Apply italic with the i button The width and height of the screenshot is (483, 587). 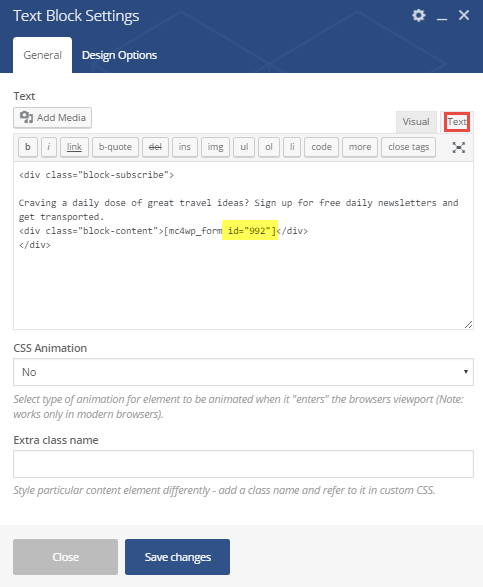coord(49,147)
